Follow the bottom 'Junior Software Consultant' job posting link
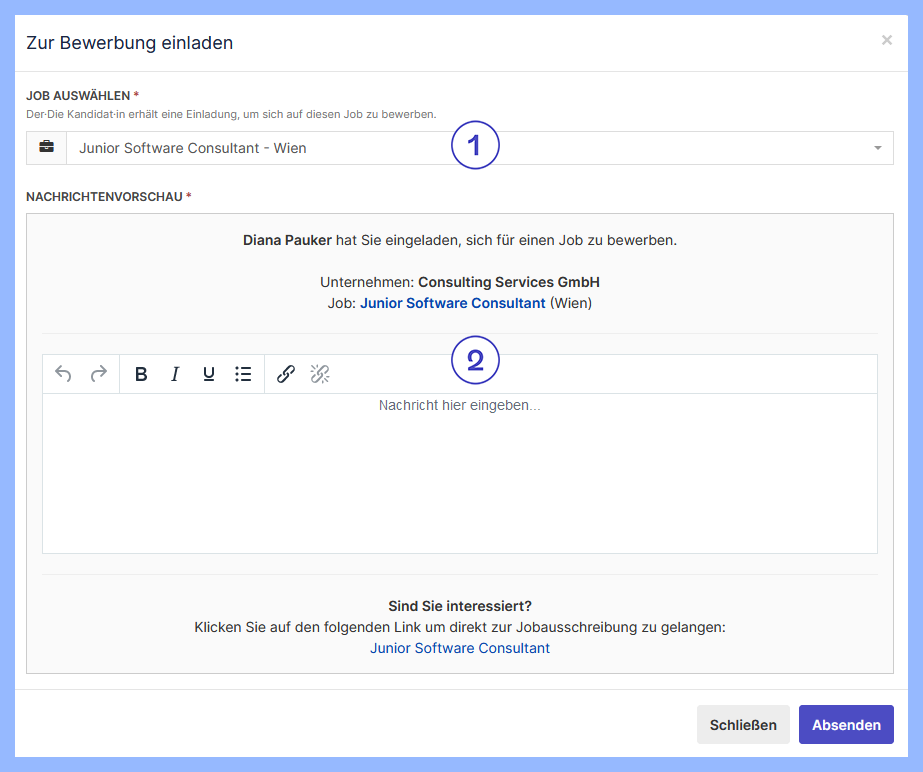Viewport: 923px width, 772px height. coord(460,648)
